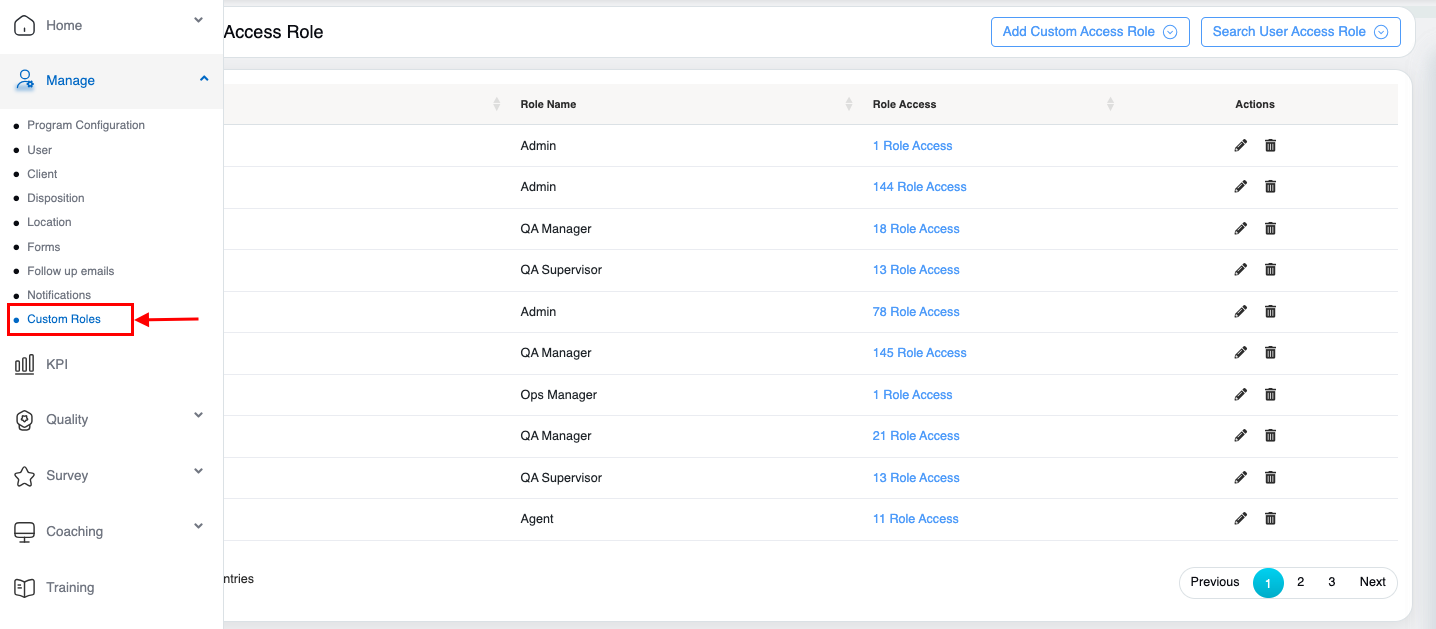Open Add Custom Access Role dropdown
This screenshot has width=1436, height=629.
click(x=1089, y=31)
